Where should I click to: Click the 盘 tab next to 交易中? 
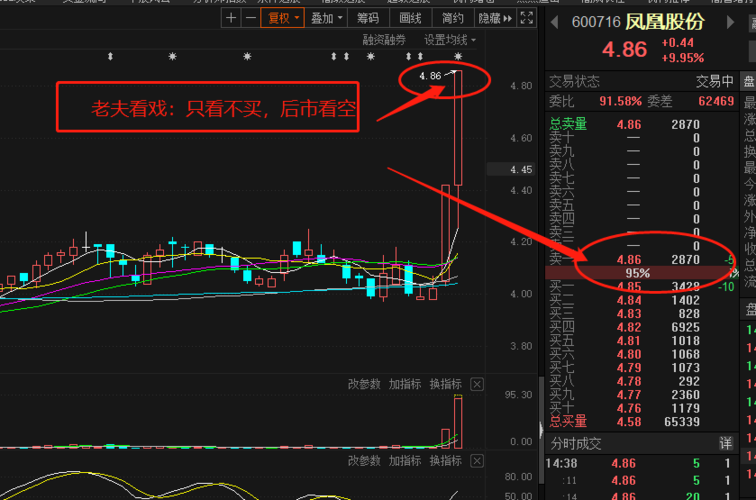(x=749, y=81)
